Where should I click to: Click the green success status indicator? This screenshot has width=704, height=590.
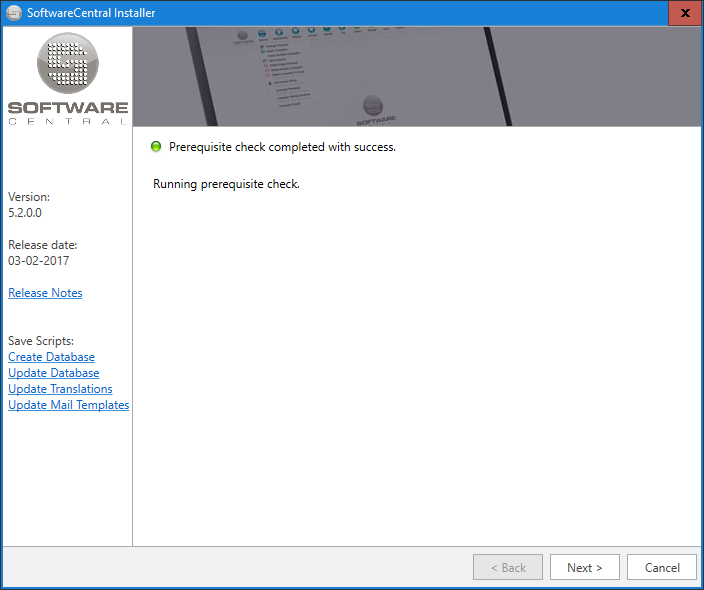point(156,147)
